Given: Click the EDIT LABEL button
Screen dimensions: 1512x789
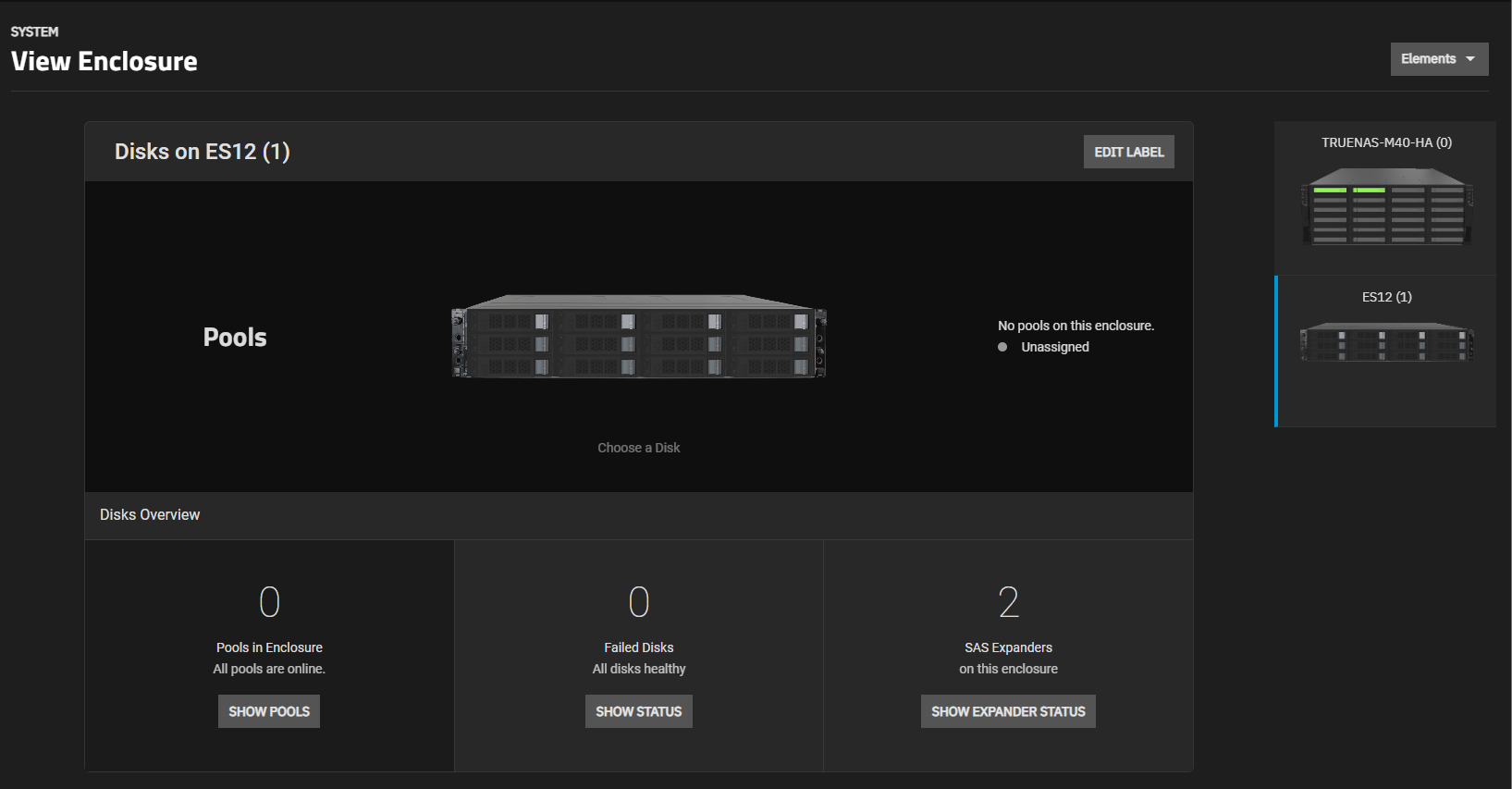Looking at the screenshot, I should click(x=1128, y=153).
